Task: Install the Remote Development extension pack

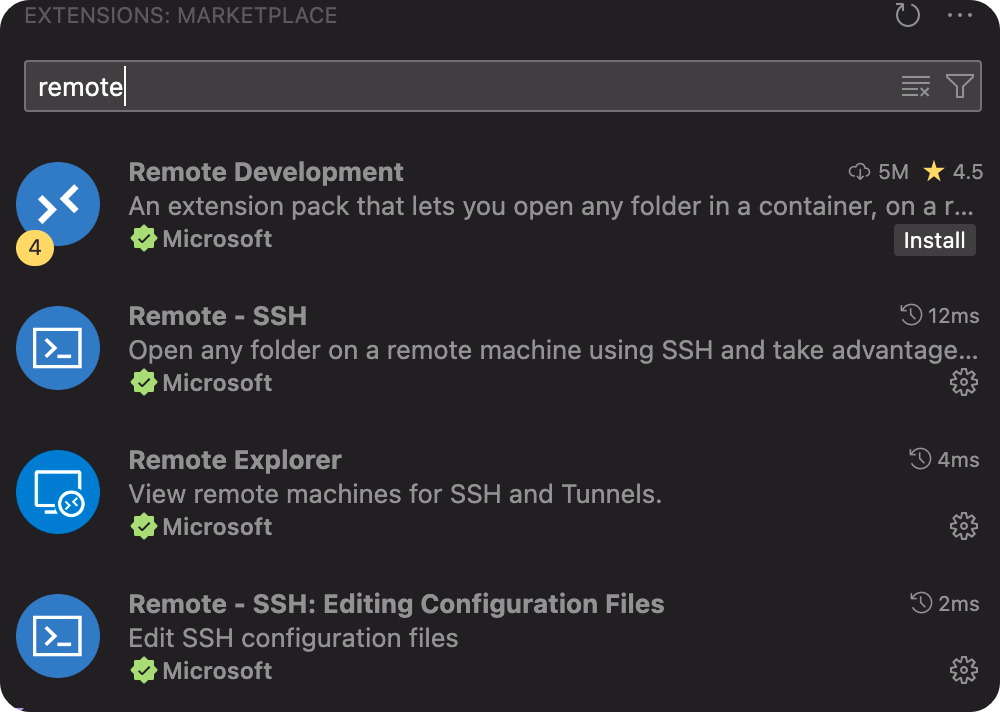Action: click(934, 240)
